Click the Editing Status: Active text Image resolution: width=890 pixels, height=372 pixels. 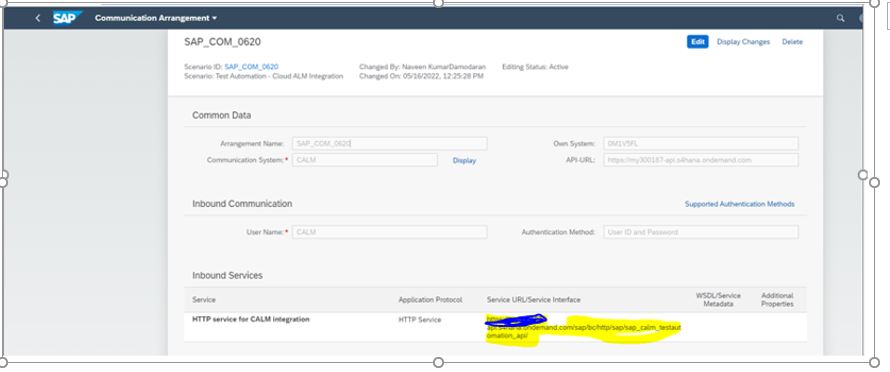pyautogui.click(x=535, y=67)
